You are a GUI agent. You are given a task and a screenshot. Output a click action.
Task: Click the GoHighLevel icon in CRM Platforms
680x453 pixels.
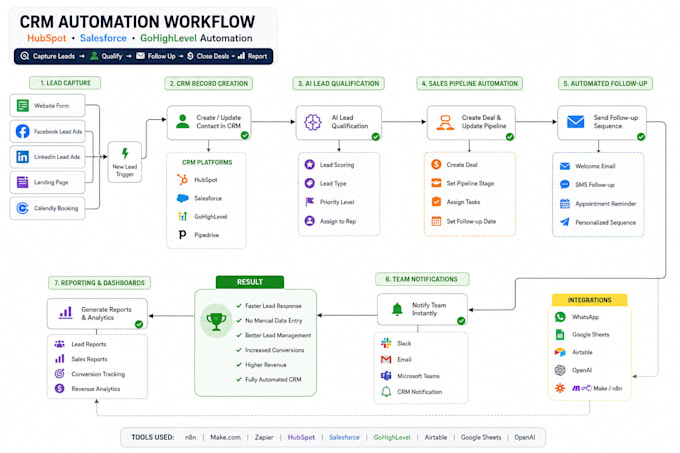coord(183,216)
